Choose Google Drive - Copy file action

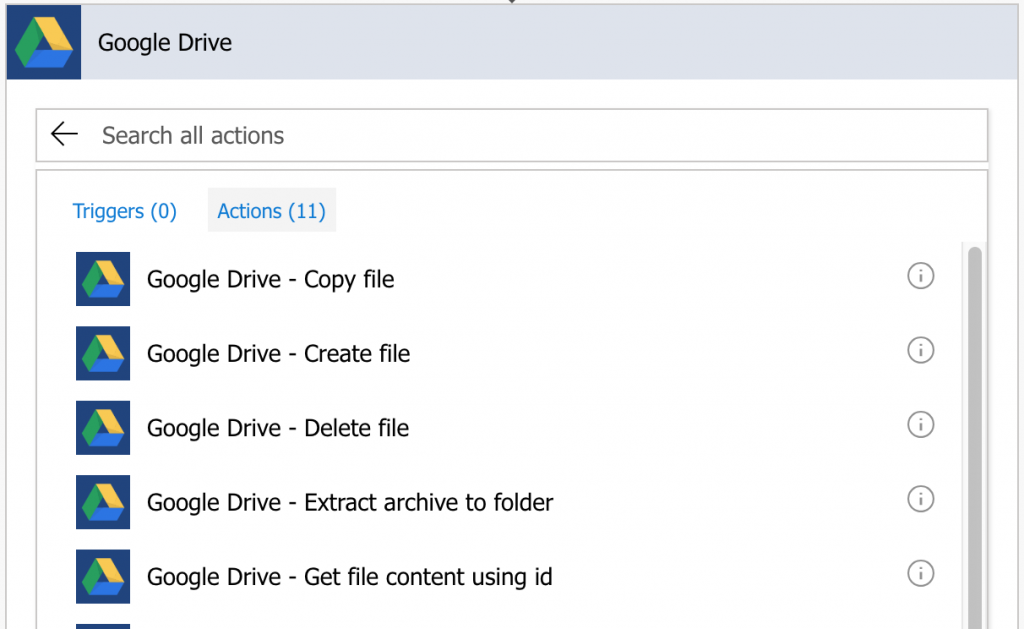pos(270,280)
